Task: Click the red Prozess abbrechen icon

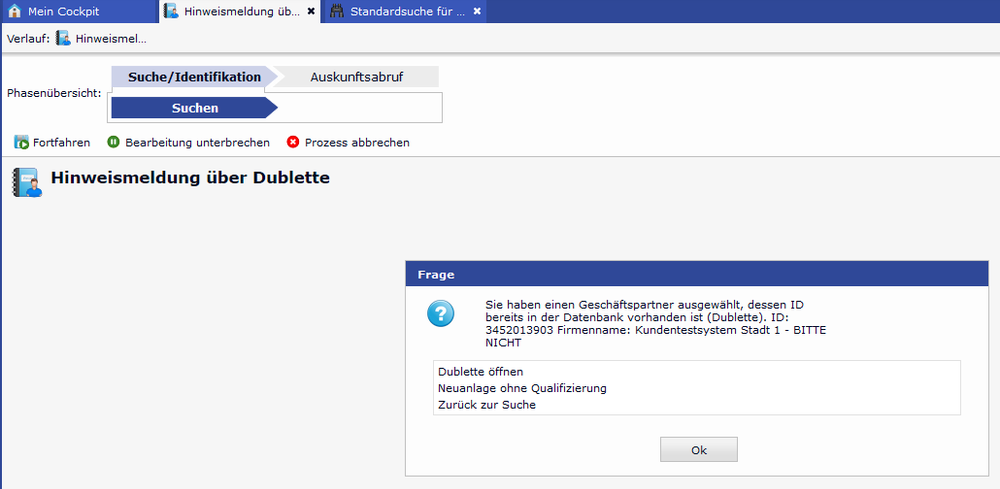Action: coord(293,142)
